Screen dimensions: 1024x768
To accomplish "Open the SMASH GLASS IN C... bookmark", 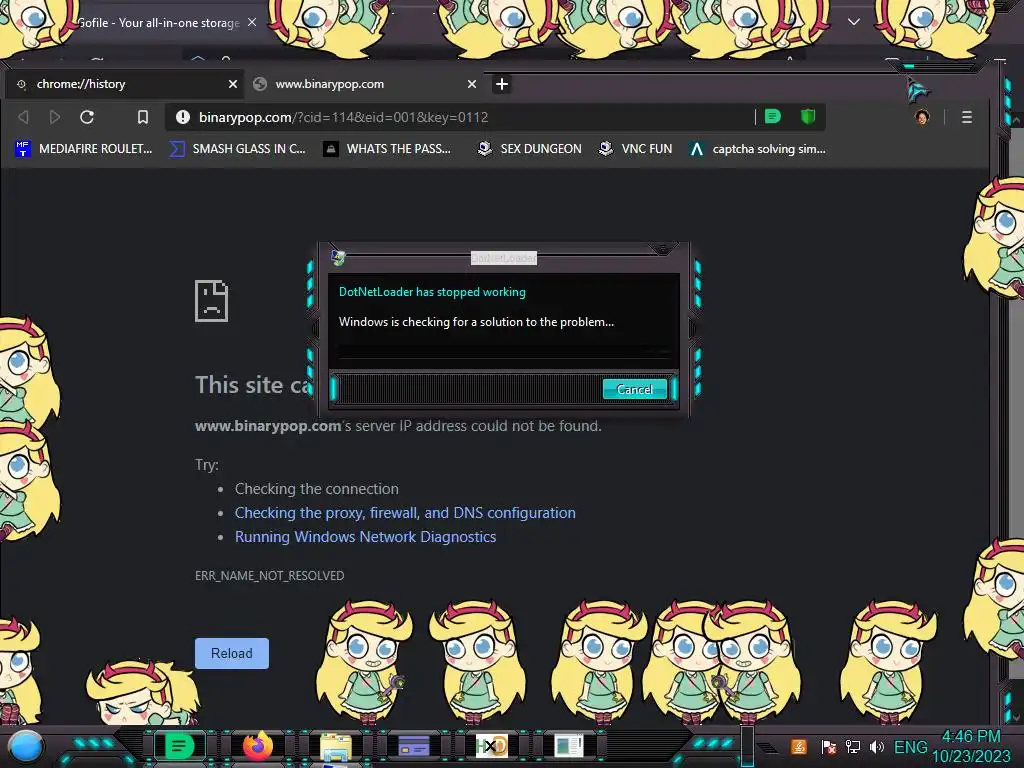I will [238, 149].
